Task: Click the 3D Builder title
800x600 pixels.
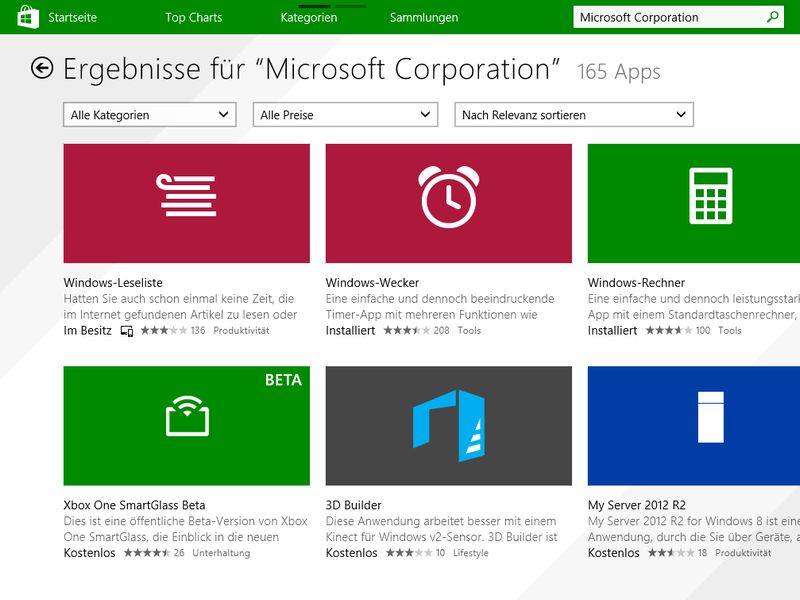Action: pos(354,505)
